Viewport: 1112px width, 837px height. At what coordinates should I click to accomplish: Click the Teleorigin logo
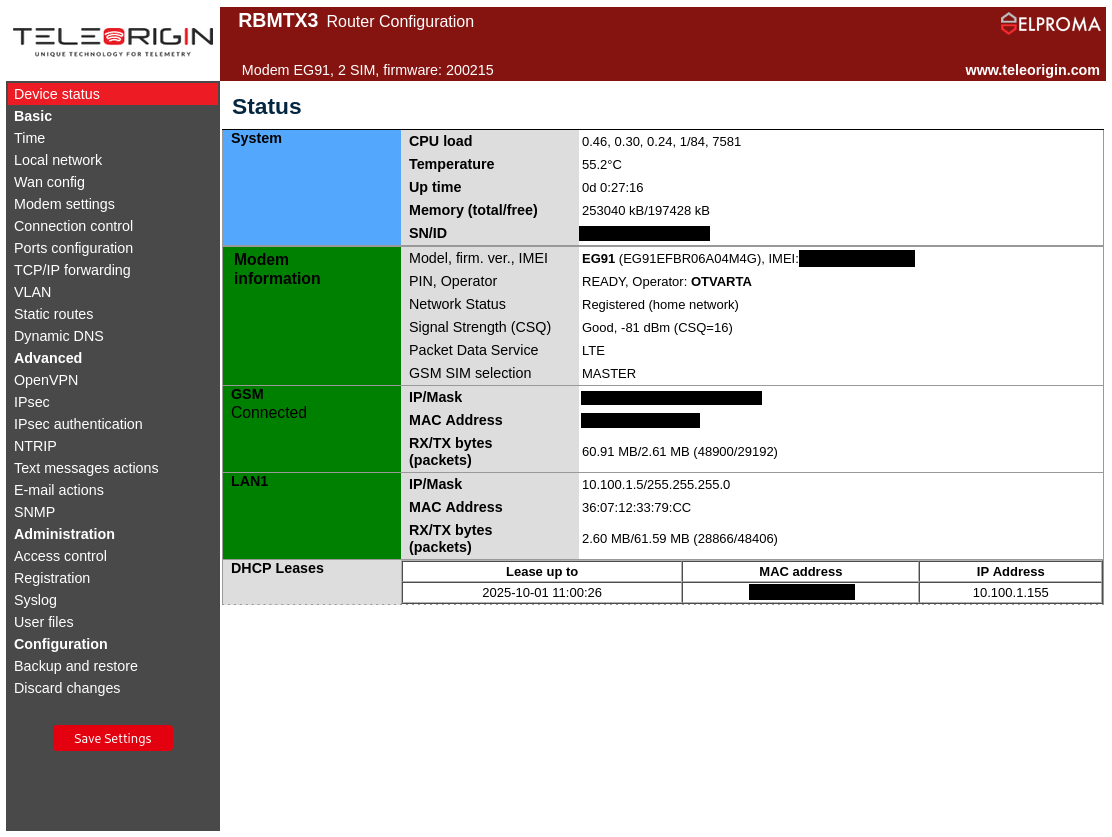pyautogui.click(x=113, y=40)
